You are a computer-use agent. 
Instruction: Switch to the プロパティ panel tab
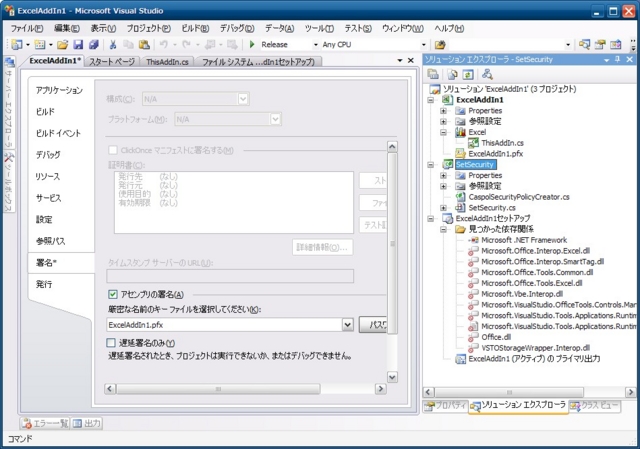(x=445, y=406)
